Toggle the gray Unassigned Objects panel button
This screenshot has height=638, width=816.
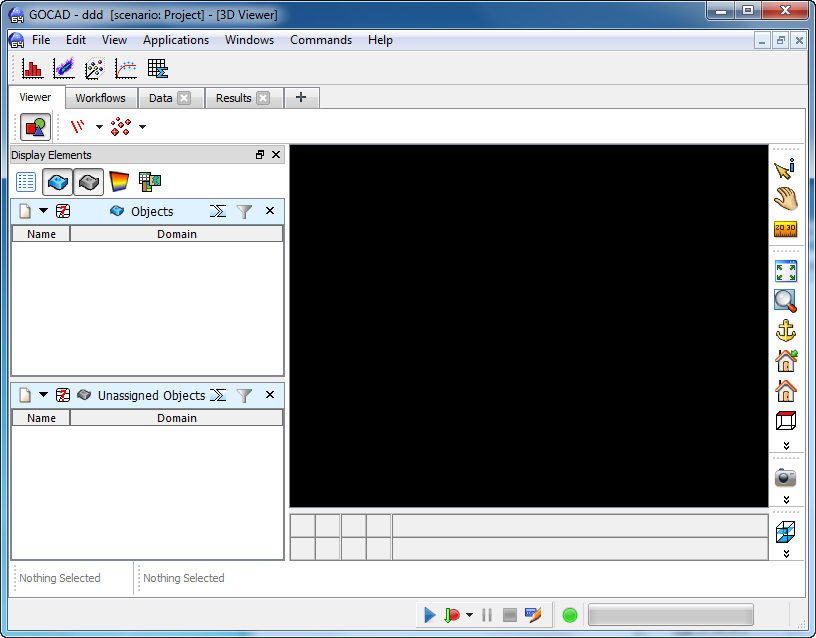(88, 182)
